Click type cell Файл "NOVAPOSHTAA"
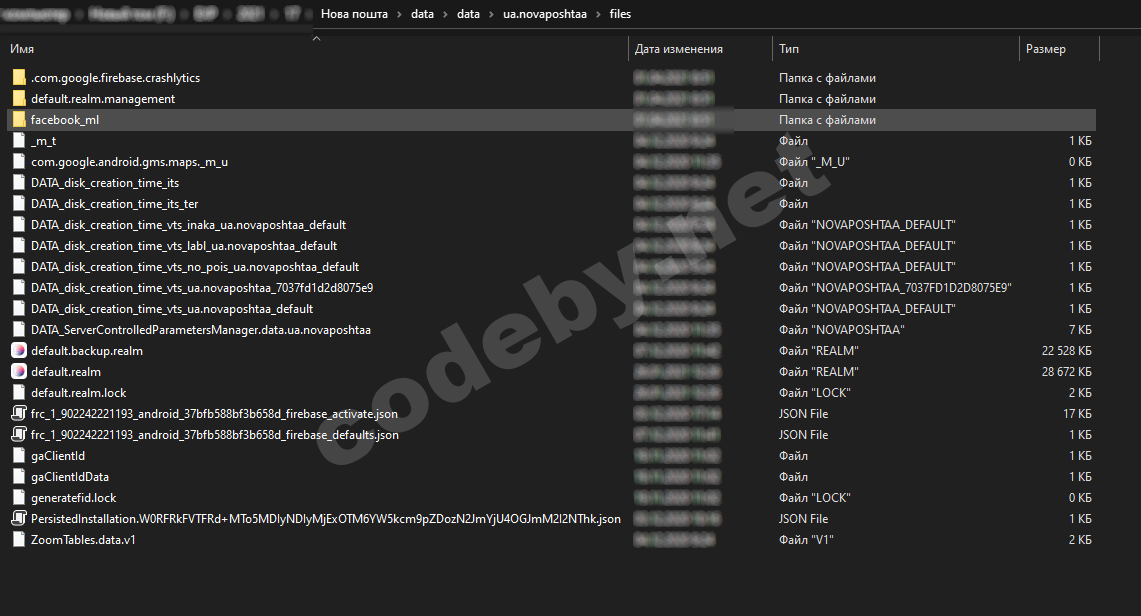1141x616 pixels. 841,330
